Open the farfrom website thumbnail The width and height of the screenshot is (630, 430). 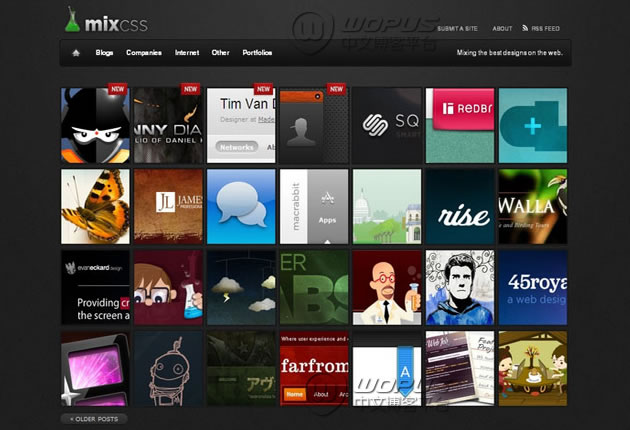coord(313,368)
